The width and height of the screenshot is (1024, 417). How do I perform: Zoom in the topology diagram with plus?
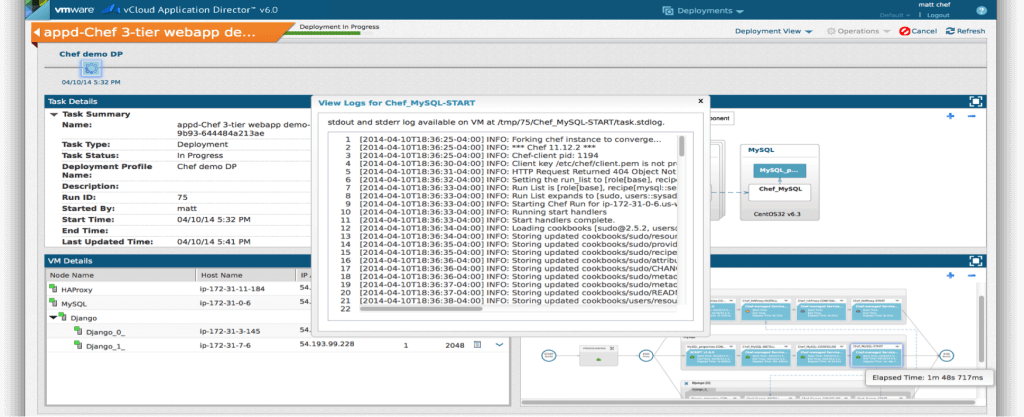pyautogui.click(x=950, y=117)
